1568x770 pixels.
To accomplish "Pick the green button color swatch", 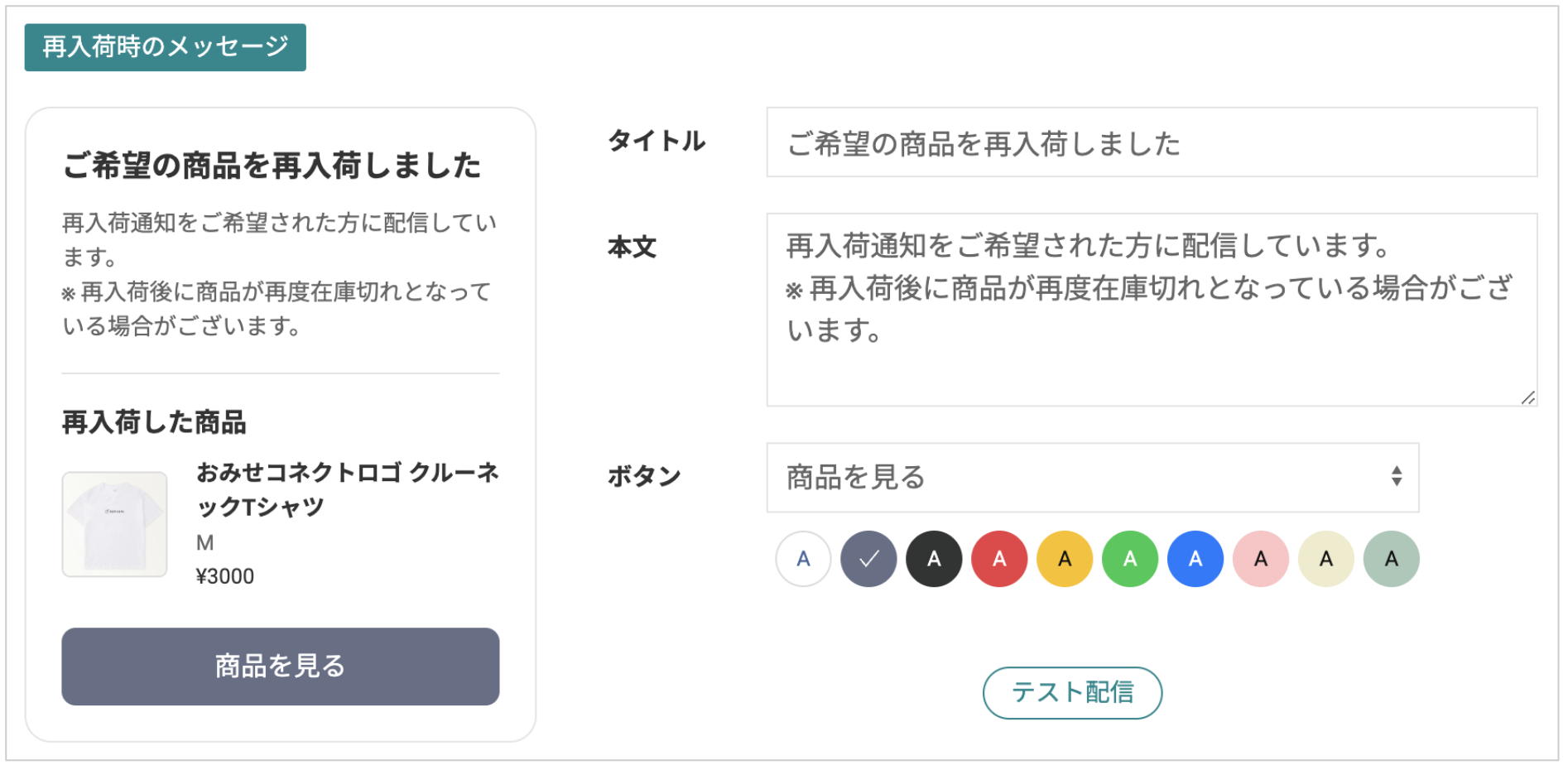I will pyautogui.click(x=1130, y=559).
